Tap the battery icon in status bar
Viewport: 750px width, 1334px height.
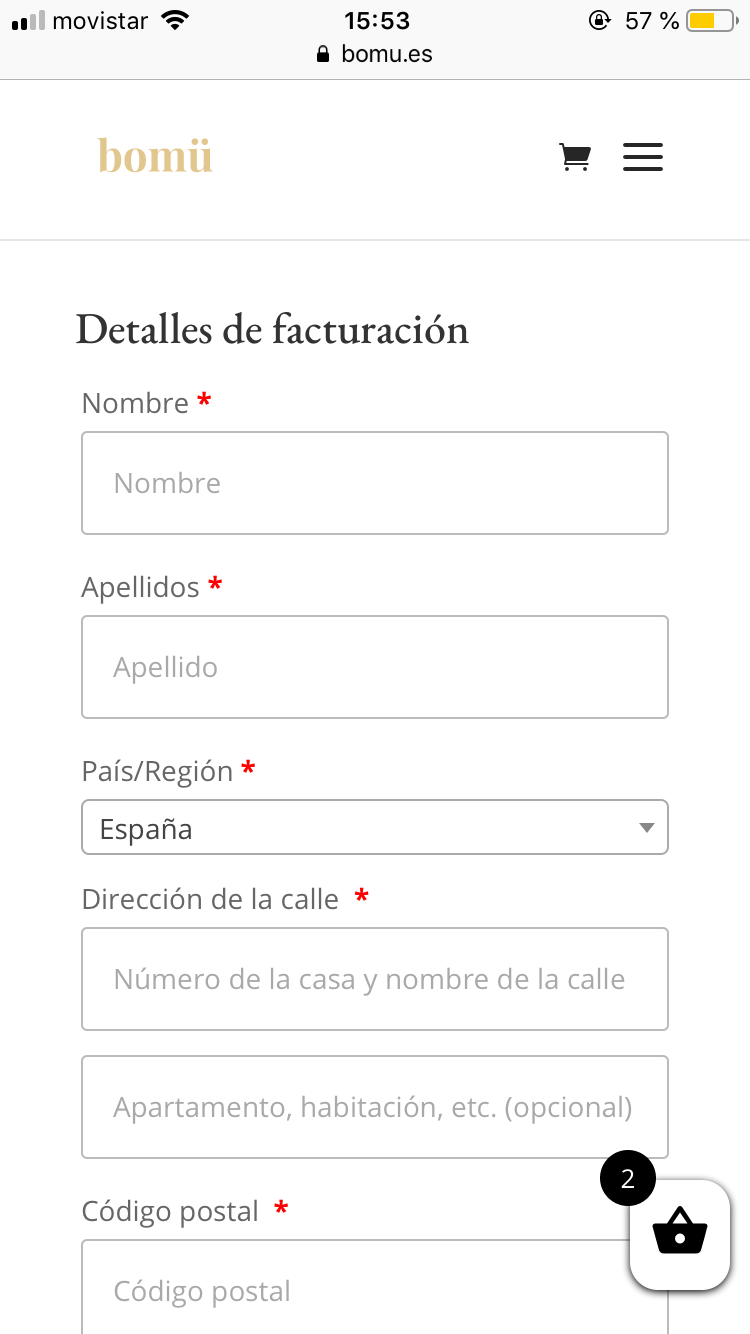tap(711, 20)
